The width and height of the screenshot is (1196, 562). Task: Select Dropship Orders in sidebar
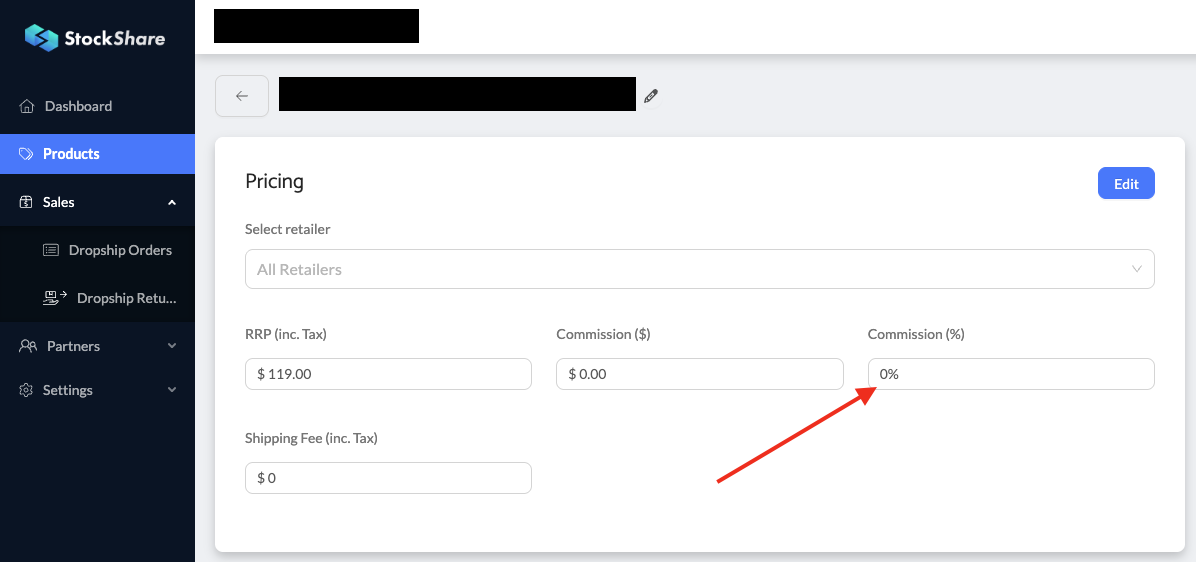tap(120, 250)
